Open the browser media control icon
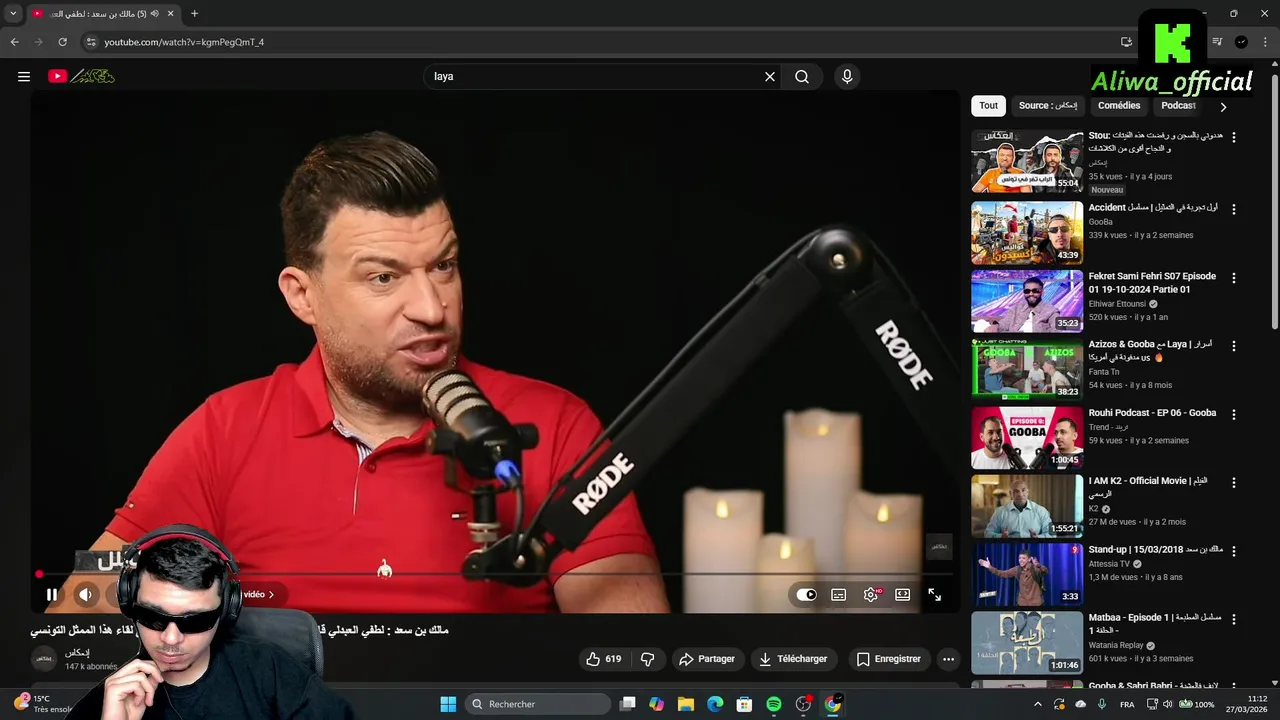The width and height of the screenshot is (1280, 720). coord(1217,42)
